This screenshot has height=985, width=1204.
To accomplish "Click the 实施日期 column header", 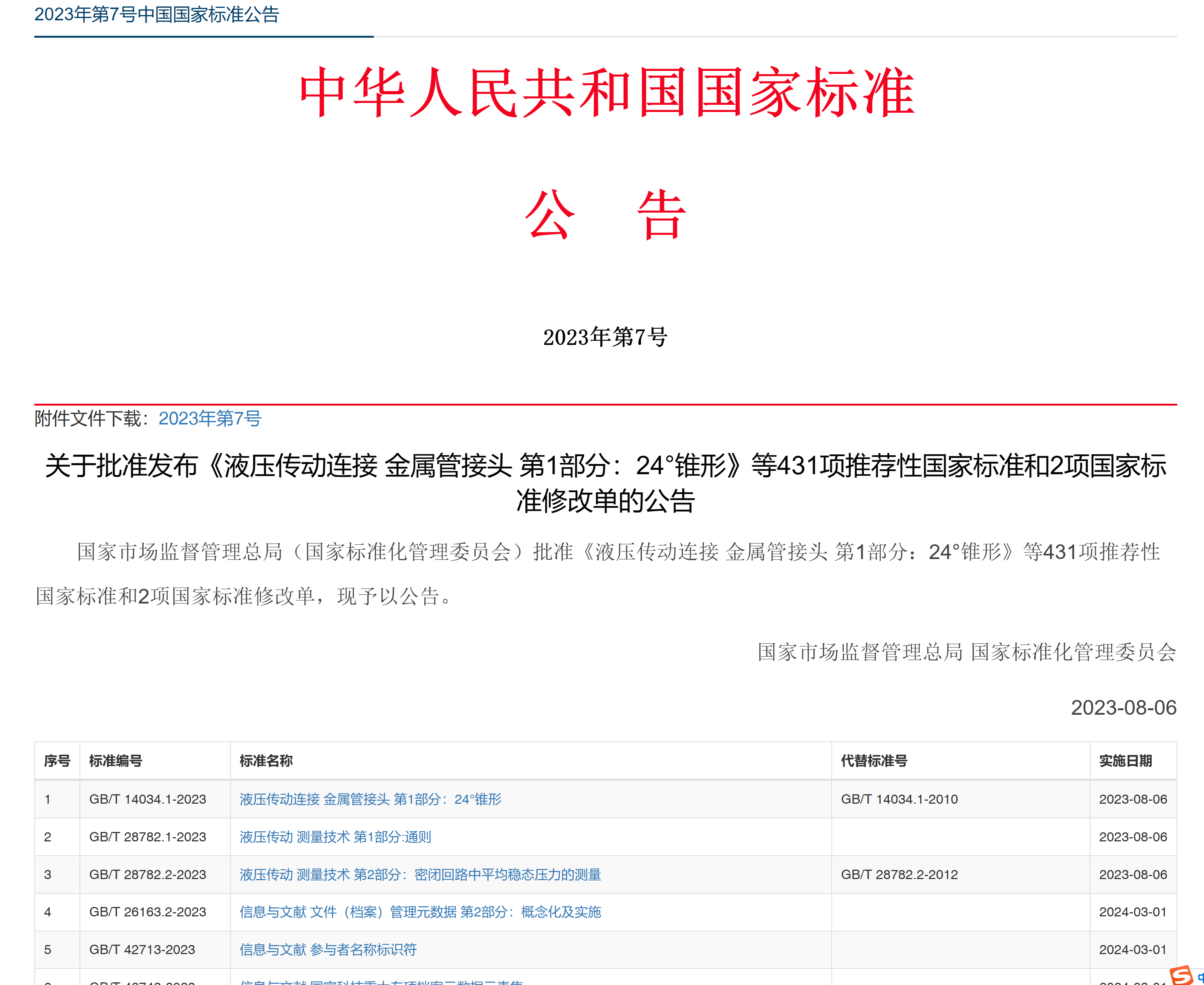I will click(1125, 761).
